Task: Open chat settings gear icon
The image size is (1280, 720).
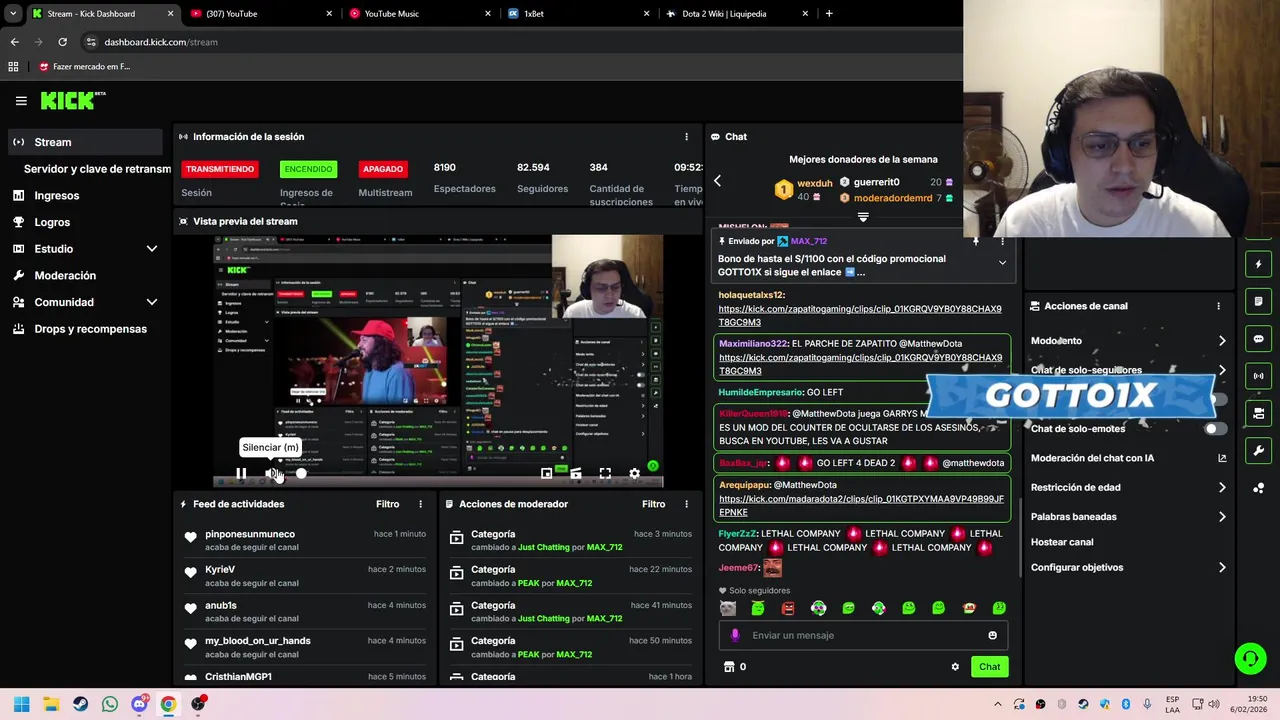Action: click(x=955, y=667)
